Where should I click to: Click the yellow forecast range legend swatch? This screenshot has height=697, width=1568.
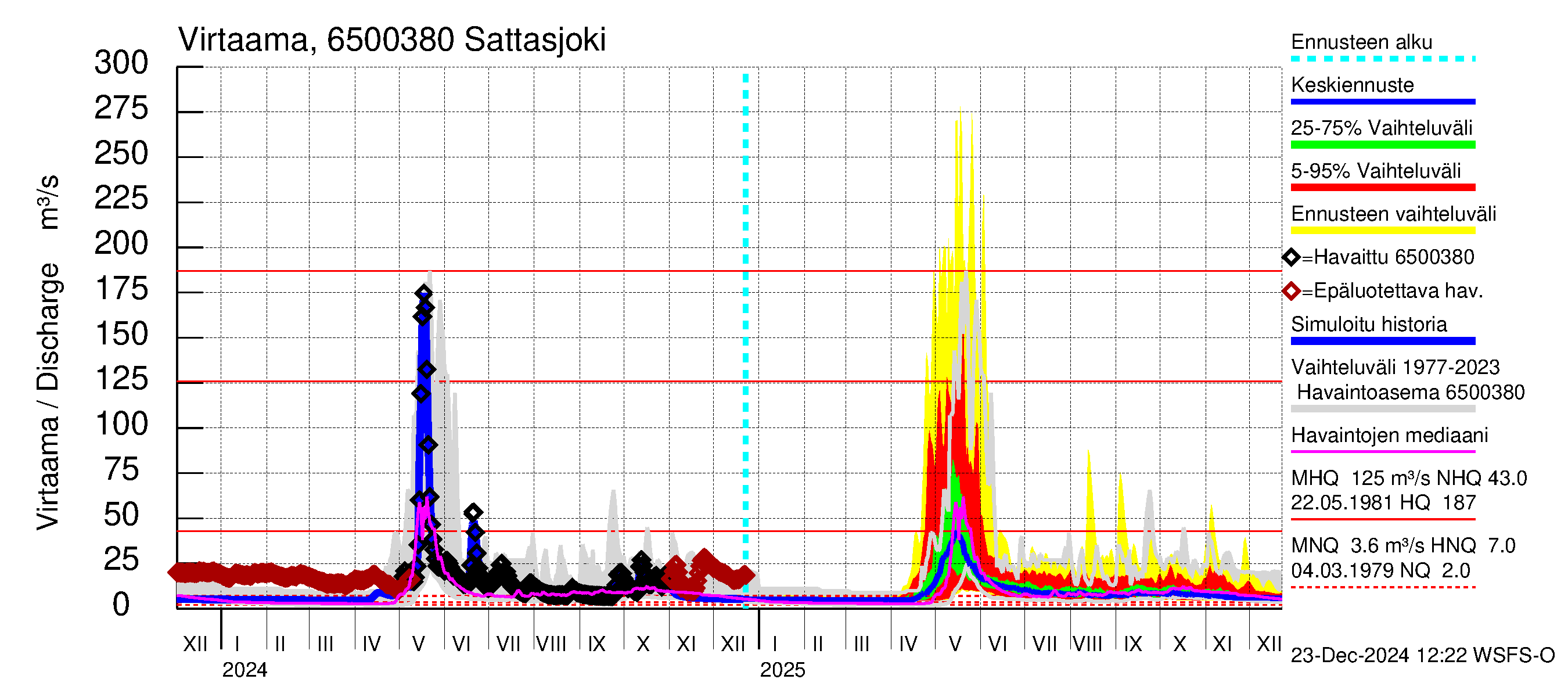(1383, 231)
